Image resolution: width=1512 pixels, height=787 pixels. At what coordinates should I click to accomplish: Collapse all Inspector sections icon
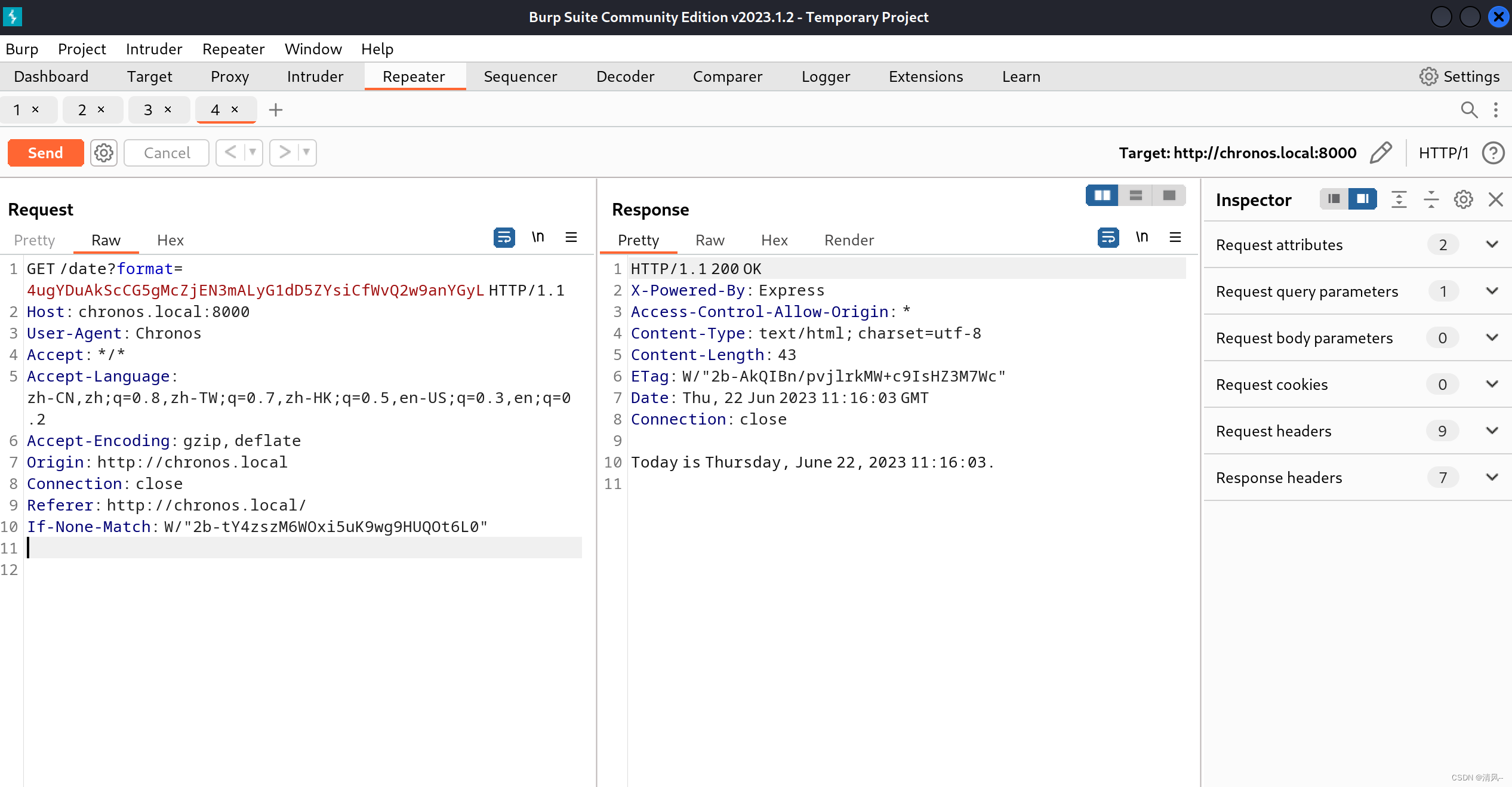point(1431,199)
